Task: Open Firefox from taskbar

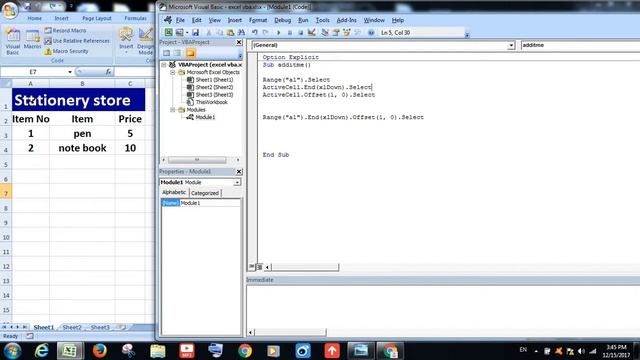Action: (x=99, y=351)
